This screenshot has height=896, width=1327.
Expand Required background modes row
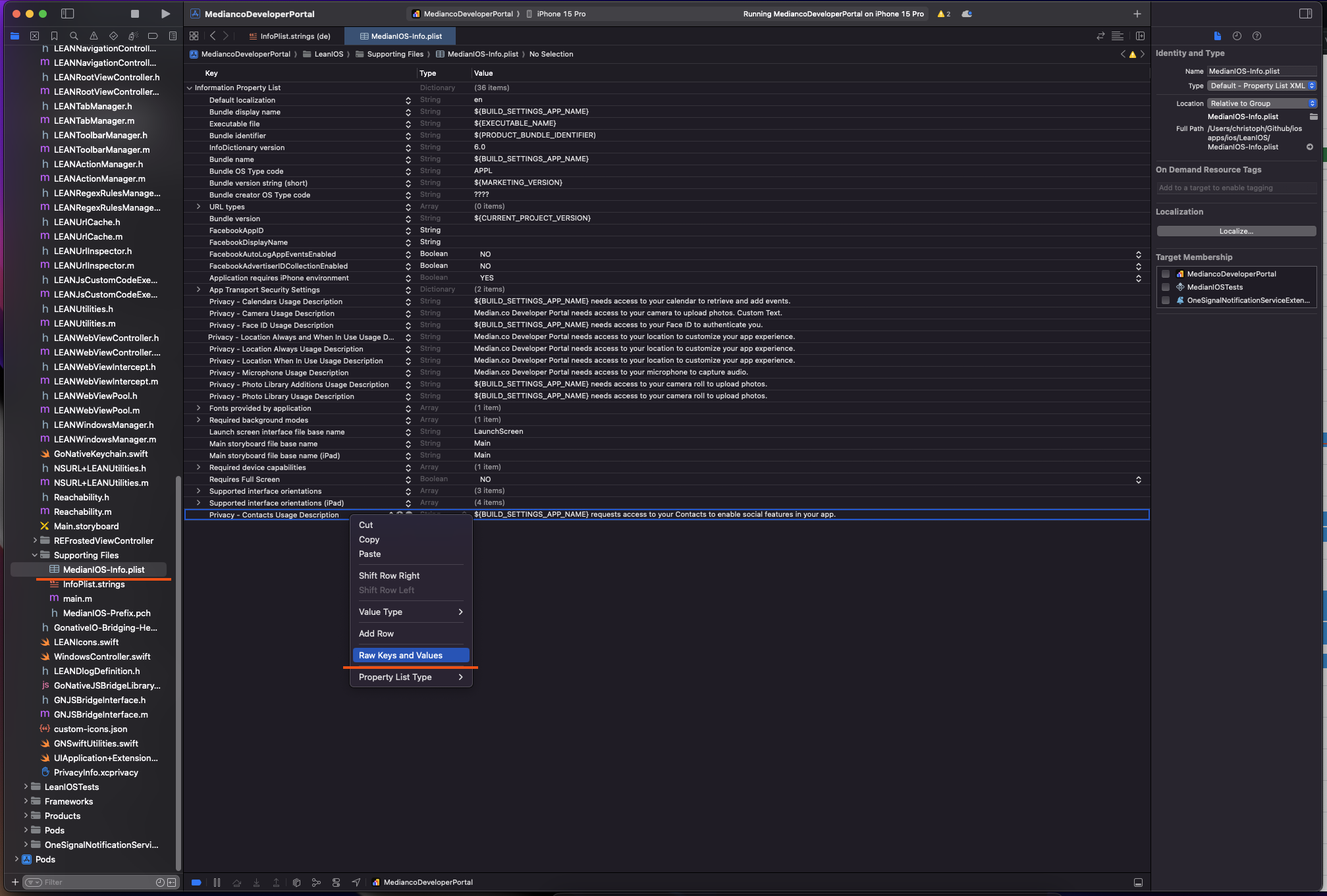pyautogui.click(x=198, y=420)
